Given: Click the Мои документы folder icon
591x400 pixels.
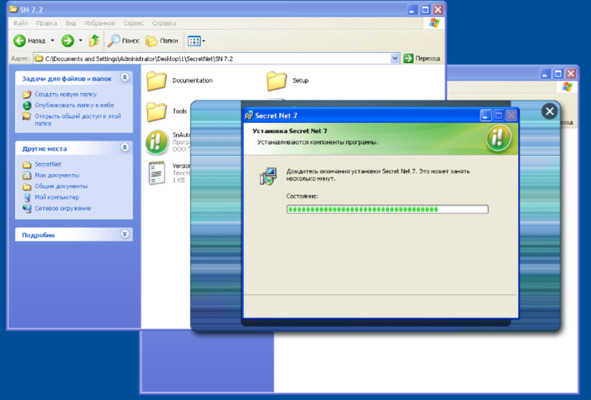Looking at the screenshot, I should (27, 175).
